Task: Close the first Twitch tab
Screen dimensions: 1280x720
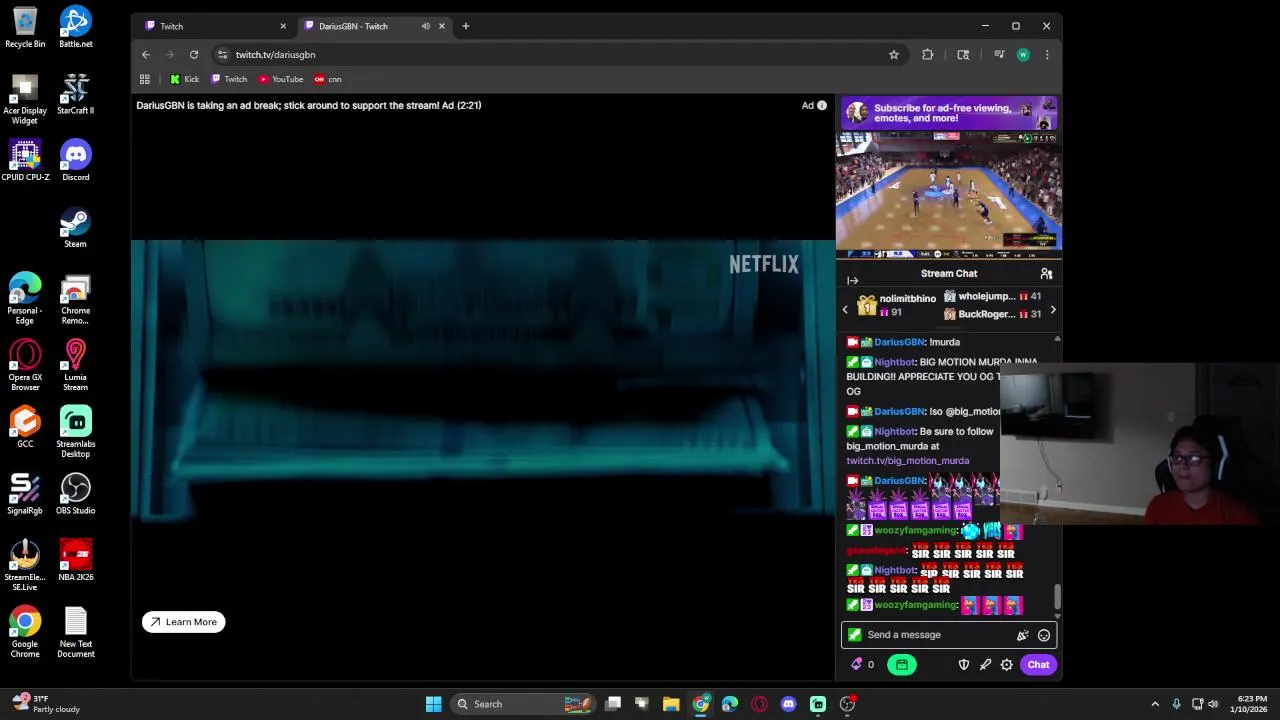Action: click(283, 26)
